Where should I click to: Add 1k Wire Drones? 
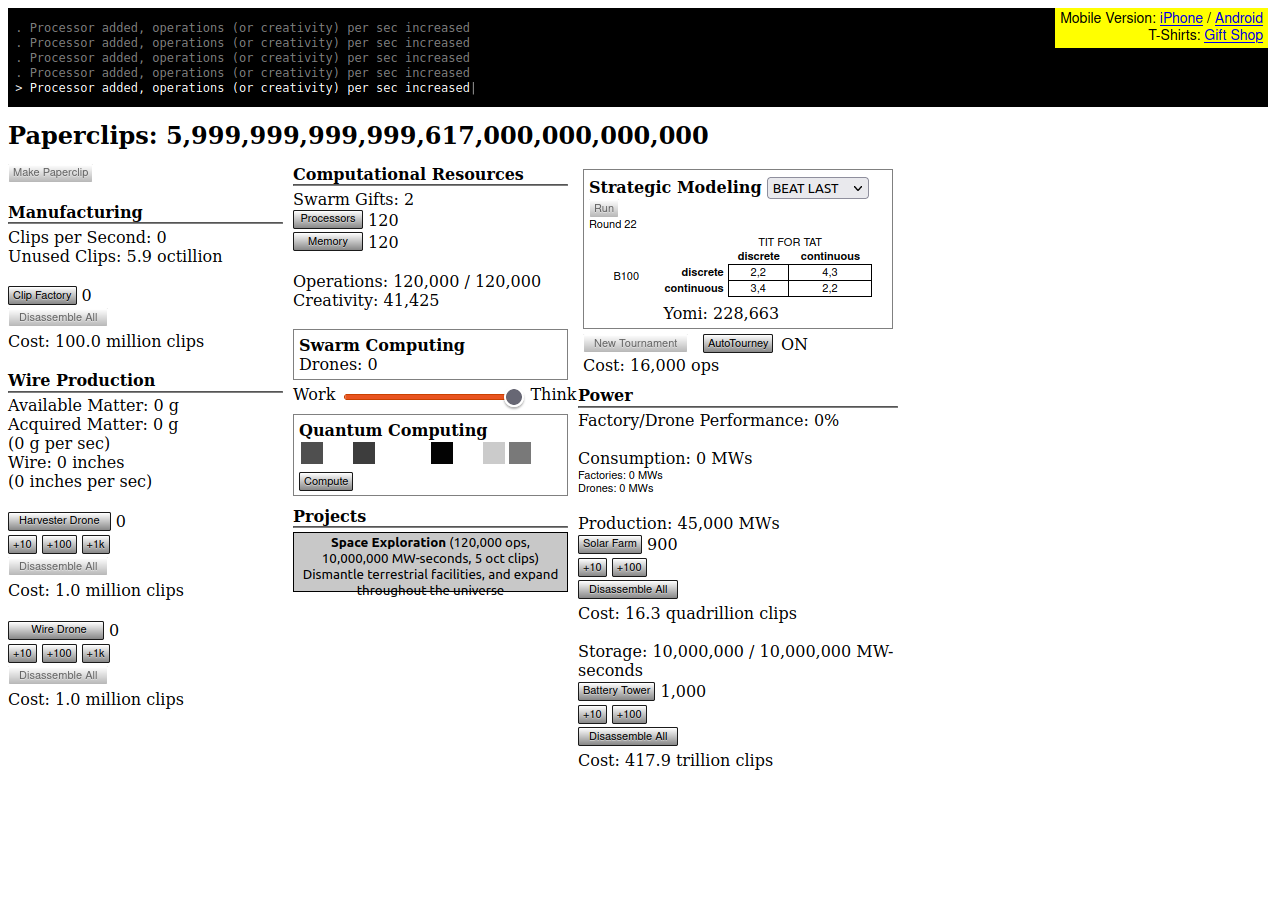[96, 654]
